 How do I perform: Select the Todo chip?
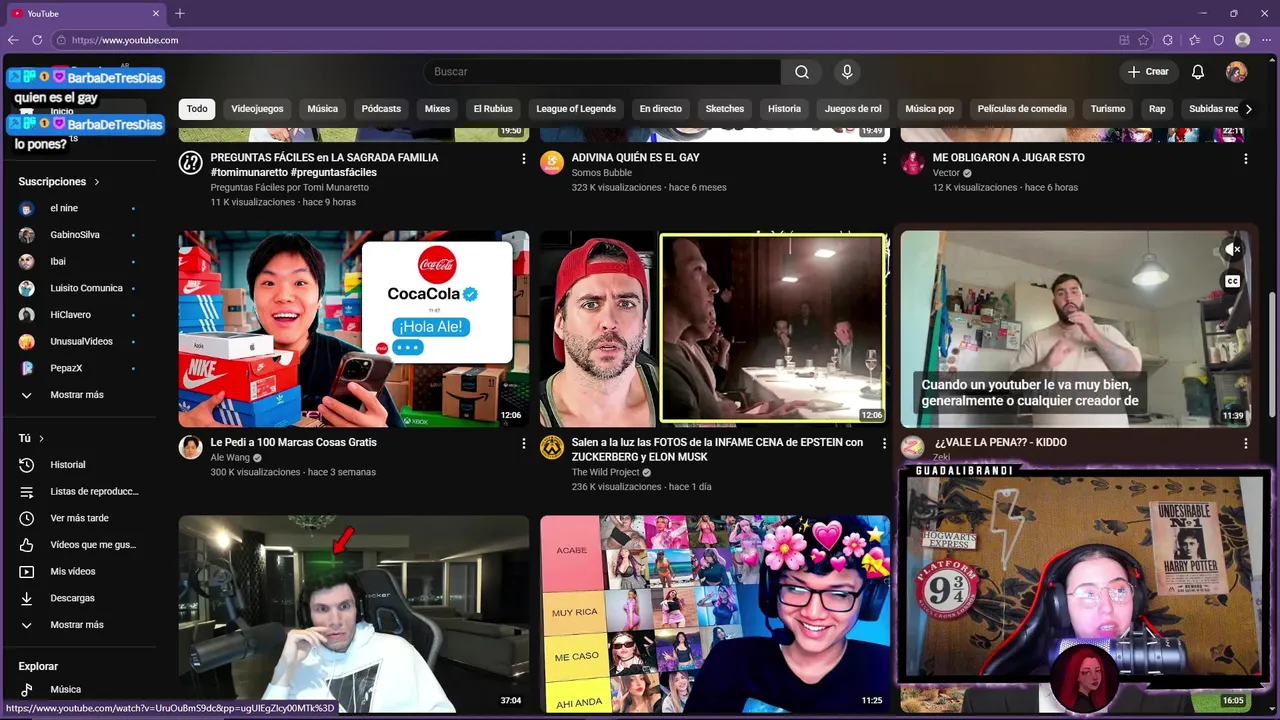(197, 109)
